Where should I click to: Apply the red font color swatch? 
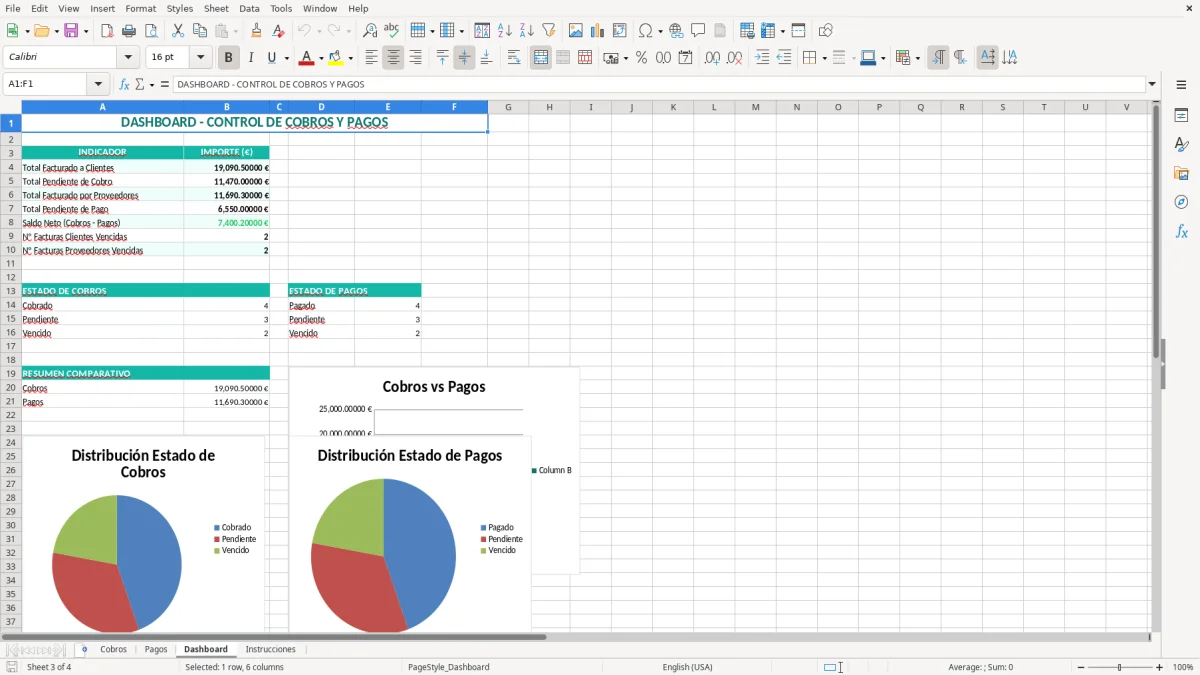tap(307, 58)
